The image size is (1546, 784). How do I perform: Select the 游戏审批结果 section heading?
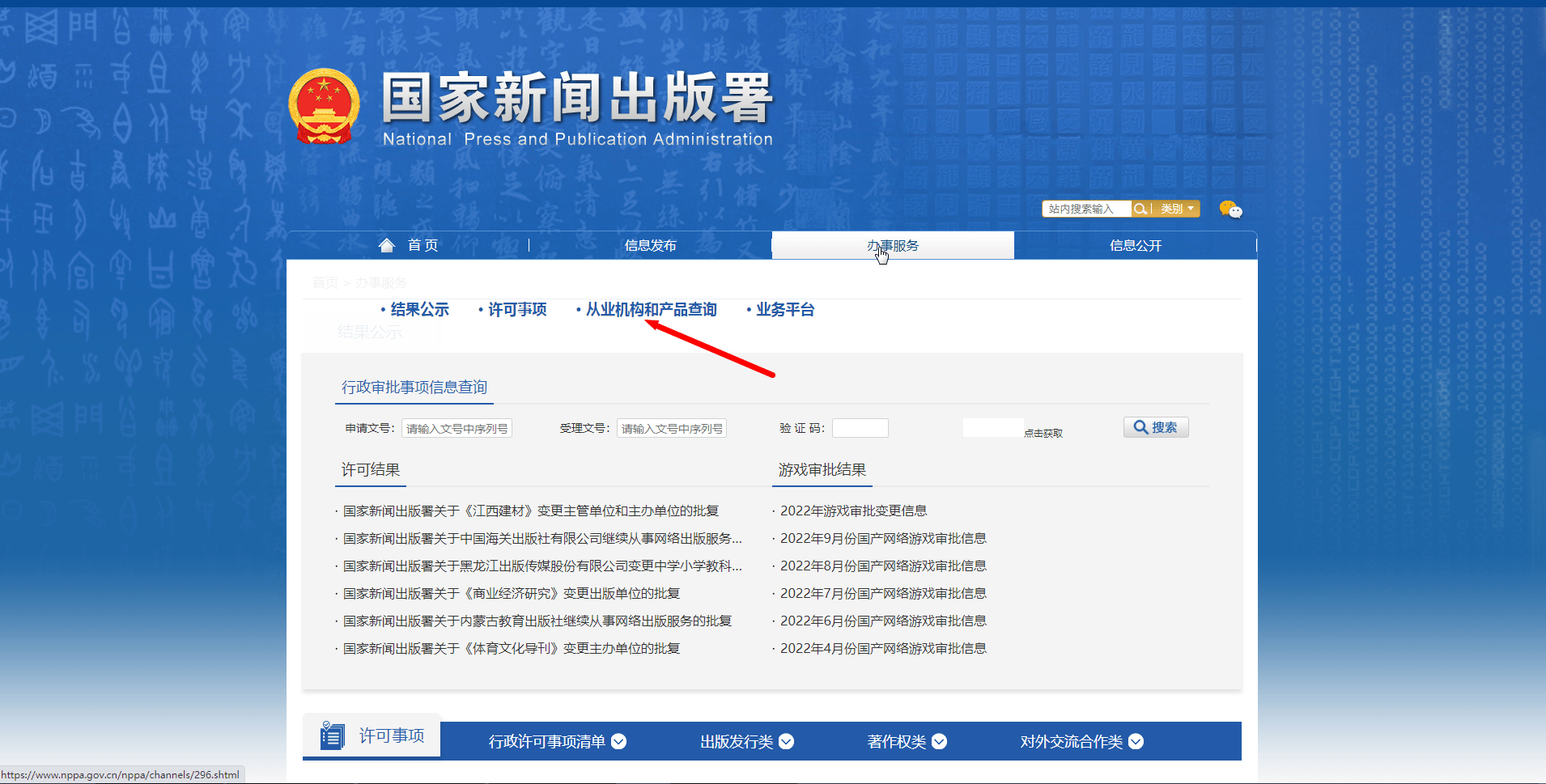coord(822,469)
